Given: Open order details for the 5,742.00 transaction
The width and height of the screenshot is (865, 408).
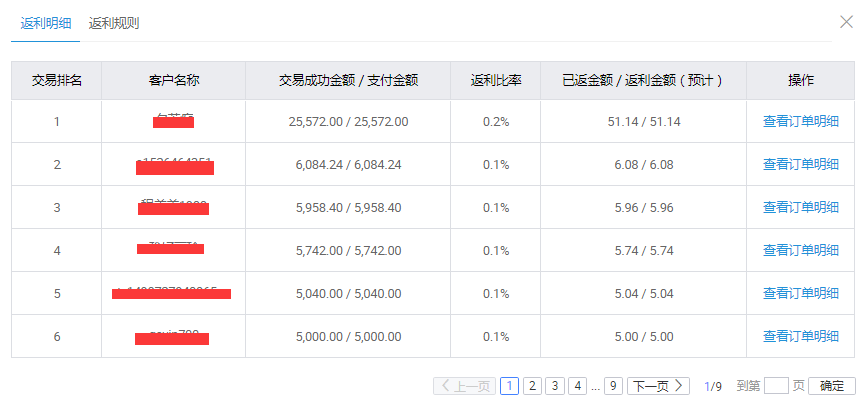Looking at the screenshot, I should pyautogui.click(x=800, y=250).
